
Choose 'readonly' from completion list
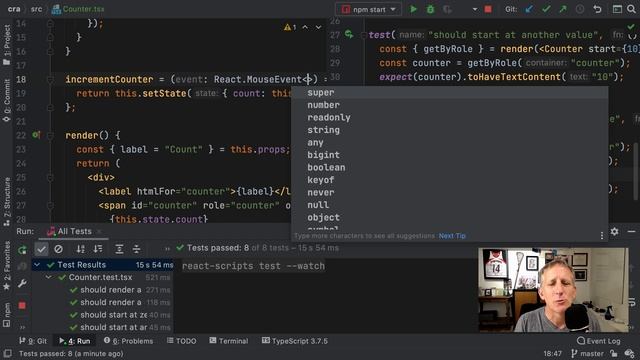[450, 118]
